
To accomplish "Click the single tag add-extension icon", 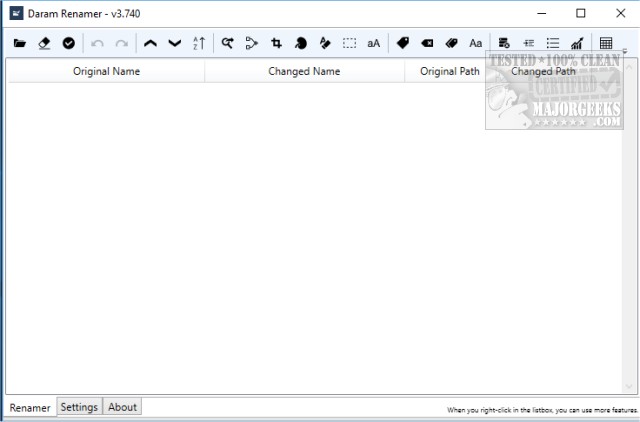I will click(403, 43).
